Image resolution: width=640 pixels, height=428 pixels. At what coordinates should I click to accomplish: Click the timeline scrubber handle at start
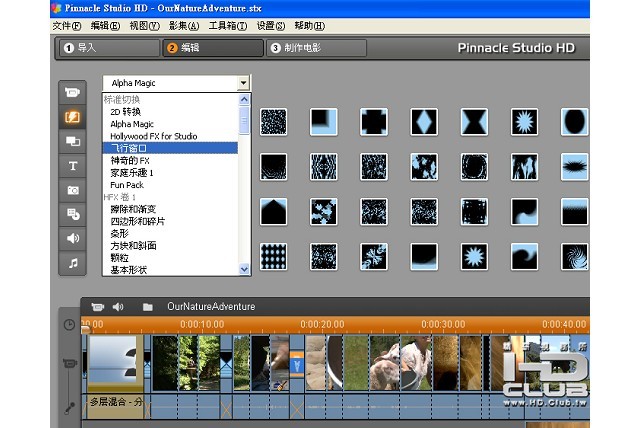[x=85, y=330]
